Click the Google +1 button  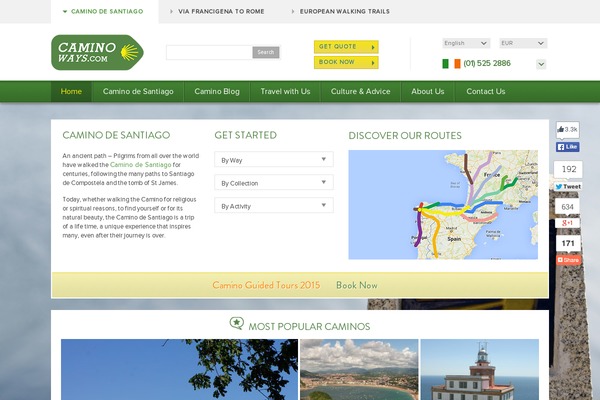point(567,223)
